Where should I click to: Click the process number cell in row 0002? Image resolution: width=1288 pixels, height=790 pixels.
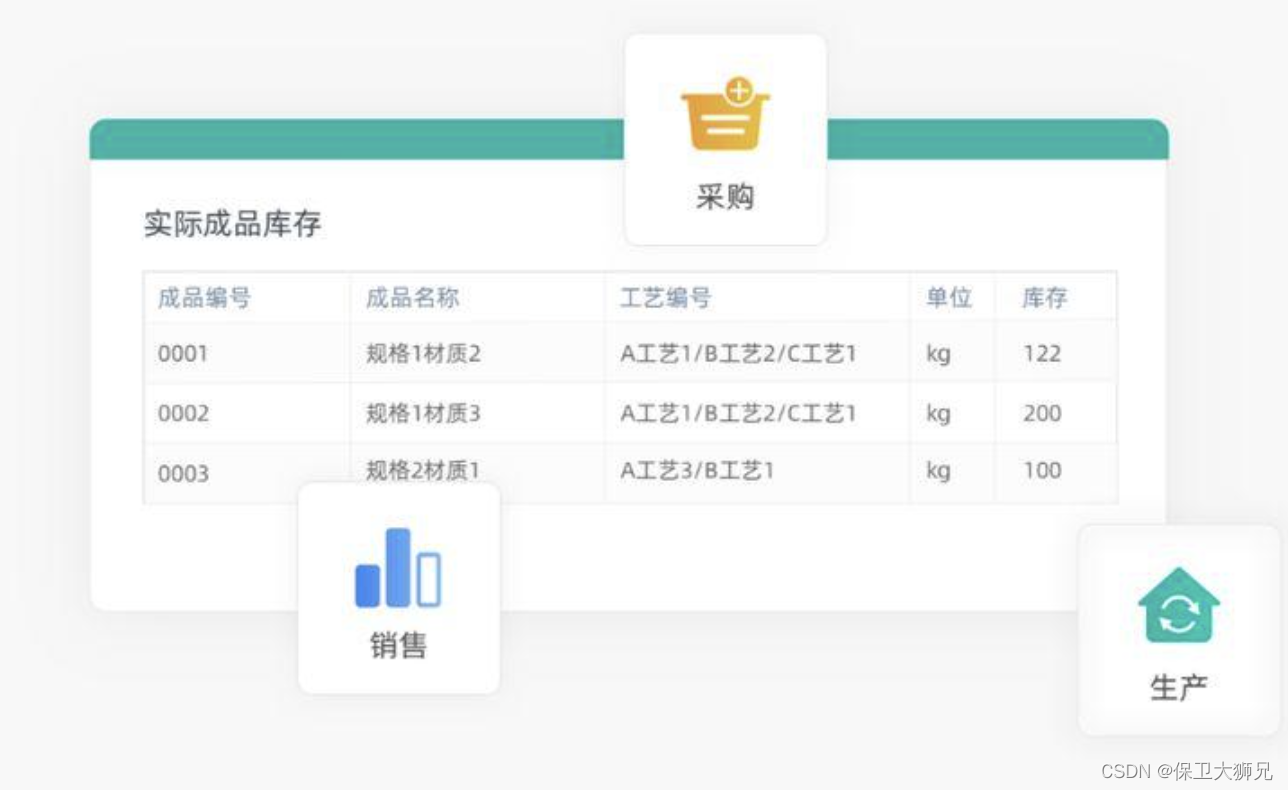[x=738, y=413]
